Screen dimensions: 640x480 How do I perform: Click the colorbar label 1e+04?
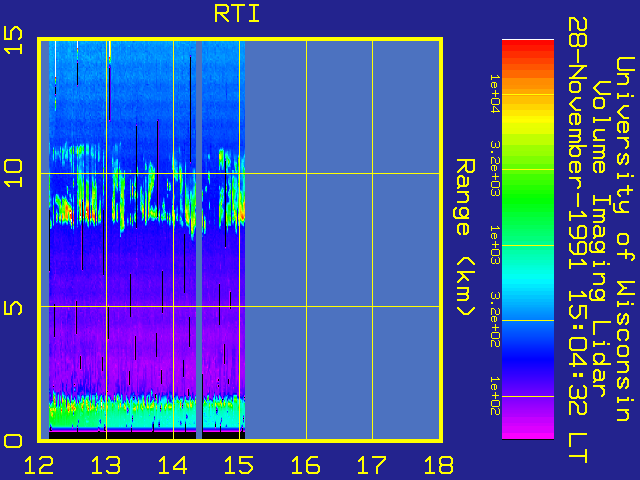(495, 94)
